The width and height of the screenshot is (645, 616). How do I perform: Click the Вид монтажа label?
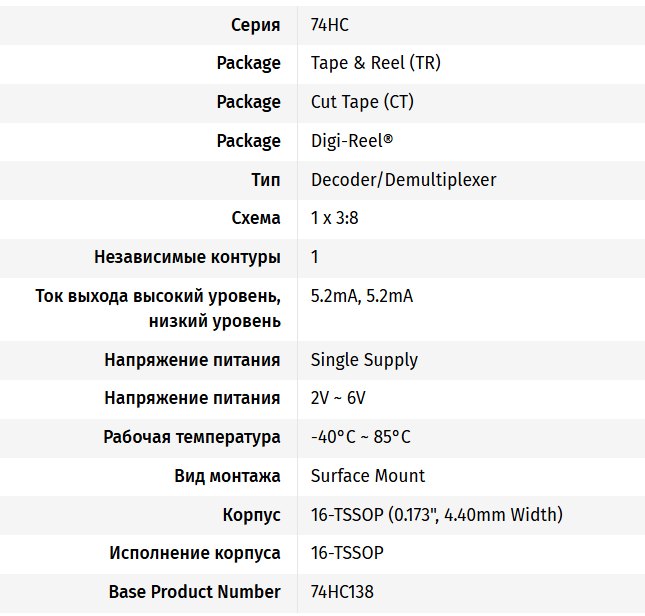click(x=227, y=476)
